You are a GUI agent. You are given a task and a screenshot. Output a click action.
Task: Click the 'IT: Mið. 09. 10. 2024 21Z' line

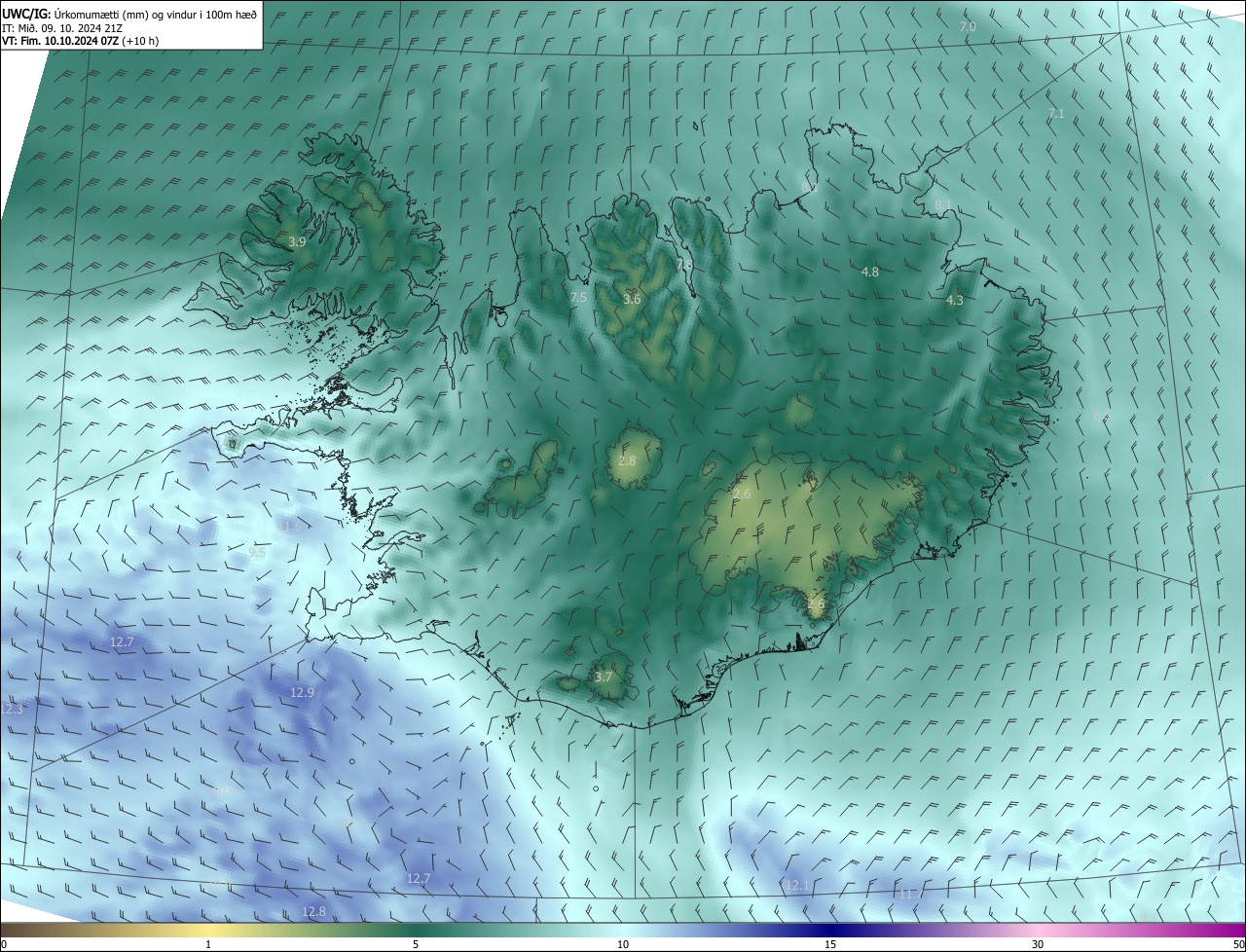point(64,27)
